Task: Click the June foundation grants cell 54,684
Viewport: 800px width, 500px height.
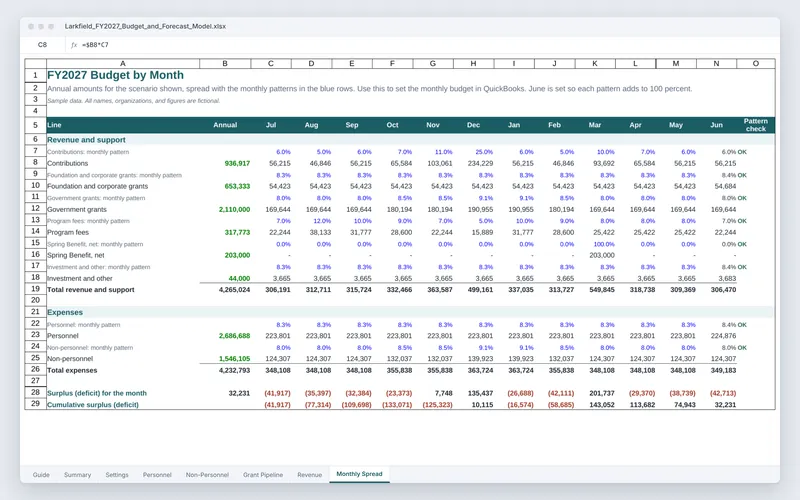Action: click(x=725, y=186)
